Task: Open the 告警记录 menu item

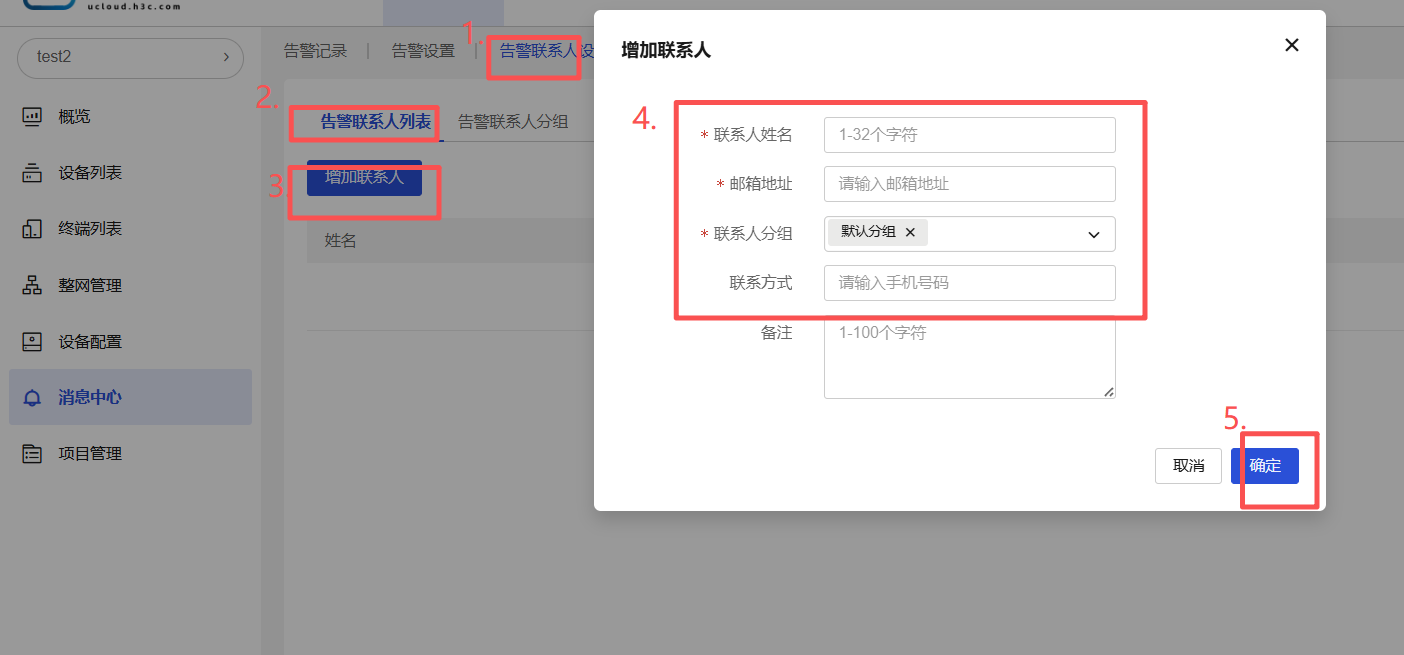Action: tap(315, 51)
